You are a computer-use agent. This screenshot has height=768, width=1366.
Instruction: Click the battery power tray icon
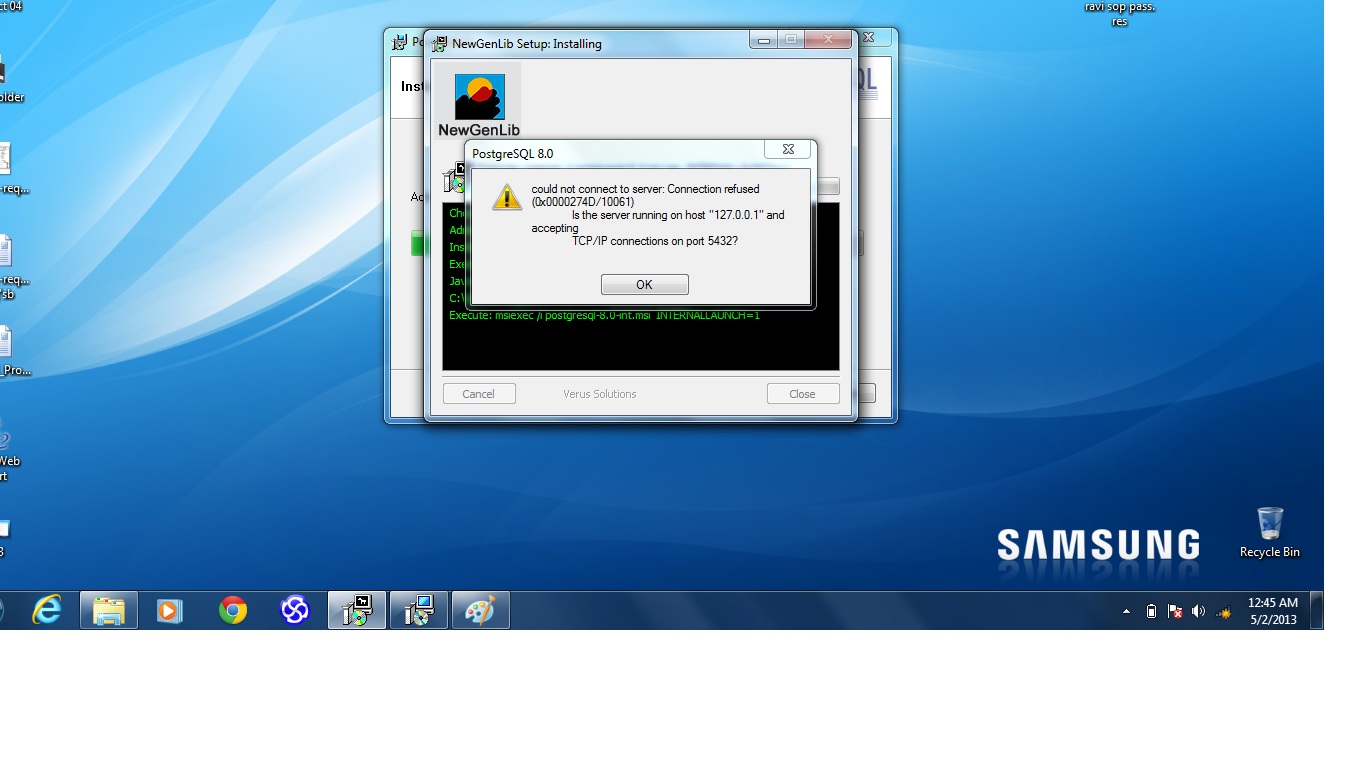(x=1151, y=611)
